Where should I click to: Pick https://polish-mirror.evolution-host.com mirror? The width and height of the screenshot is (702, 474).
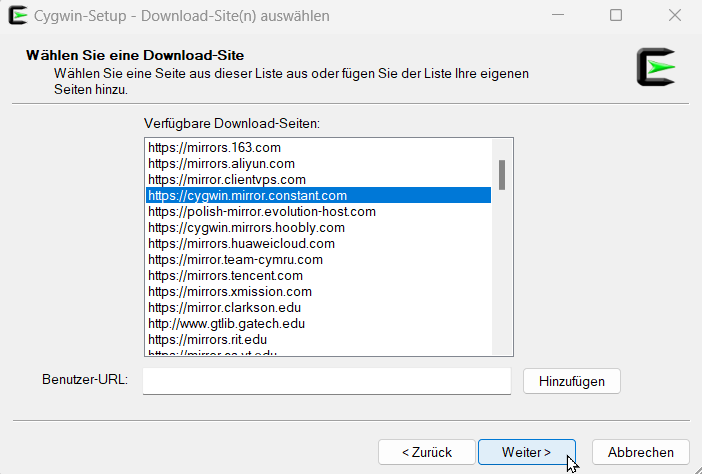pyautogui.click(x=262, y=211)
